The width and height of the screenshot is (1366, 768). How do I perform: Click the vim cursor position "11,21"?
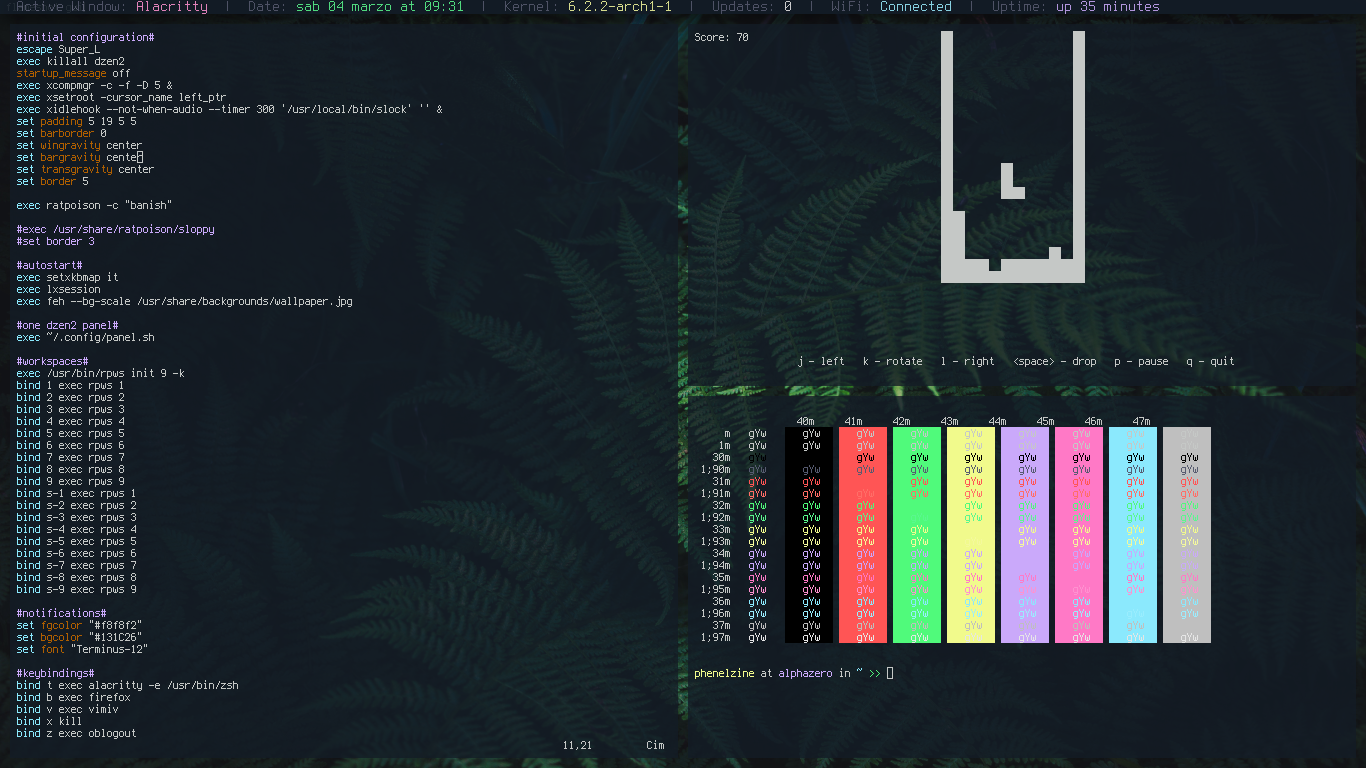pos(577,745)
